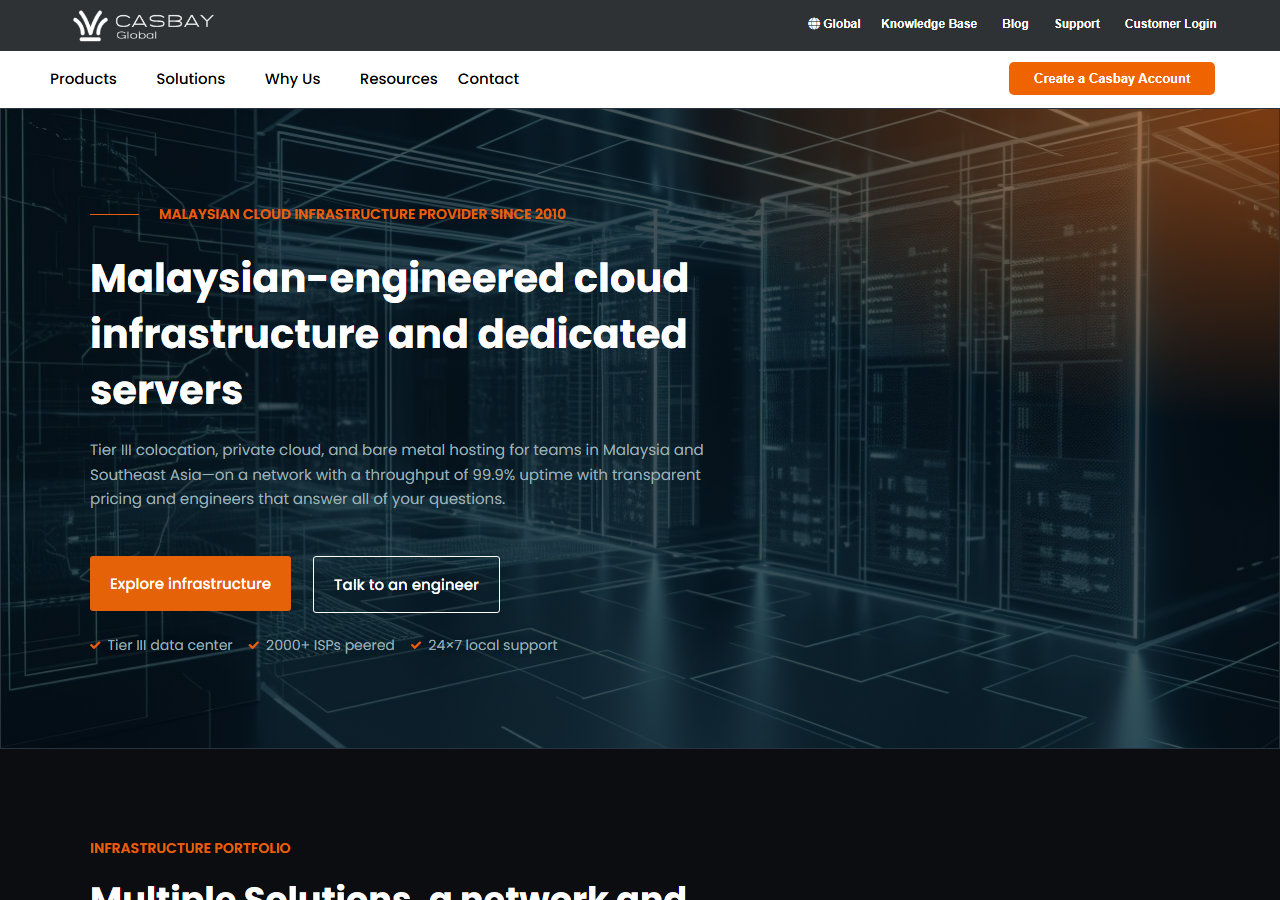Click the text "2000+ ISPs peered"
1280x900 pixels.
click(330, 646)
